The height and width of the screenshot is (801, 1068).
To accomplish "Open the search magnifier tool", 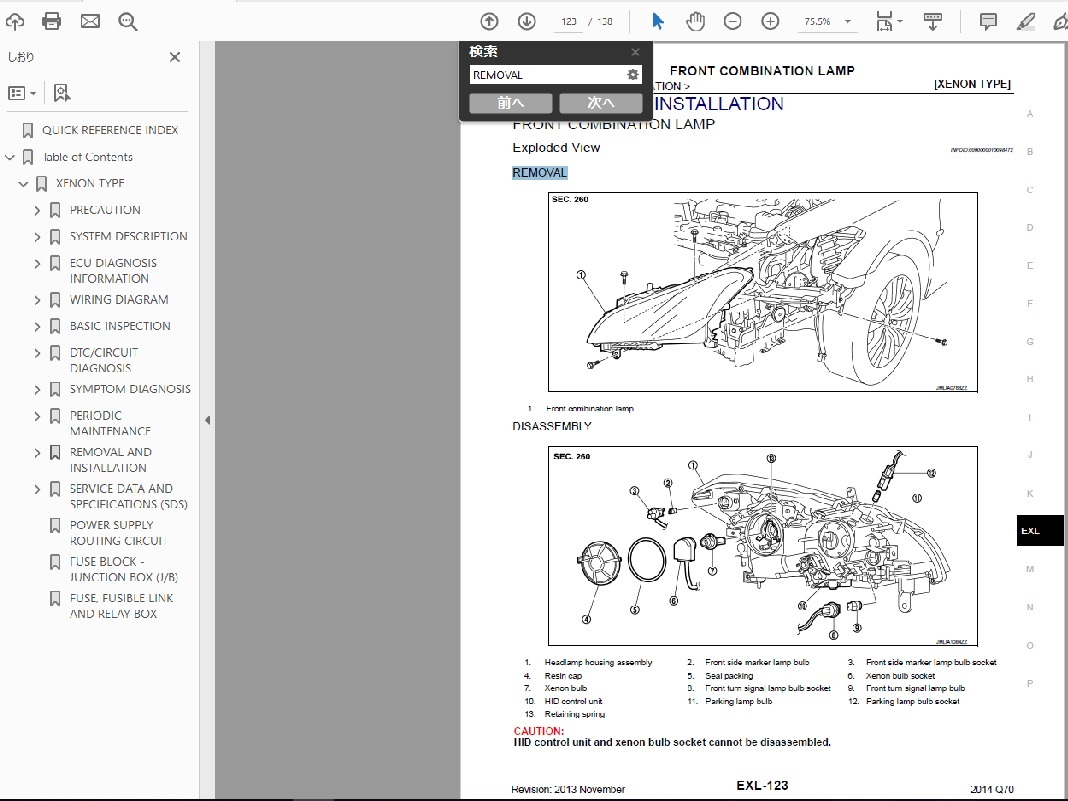I will 128,20.
